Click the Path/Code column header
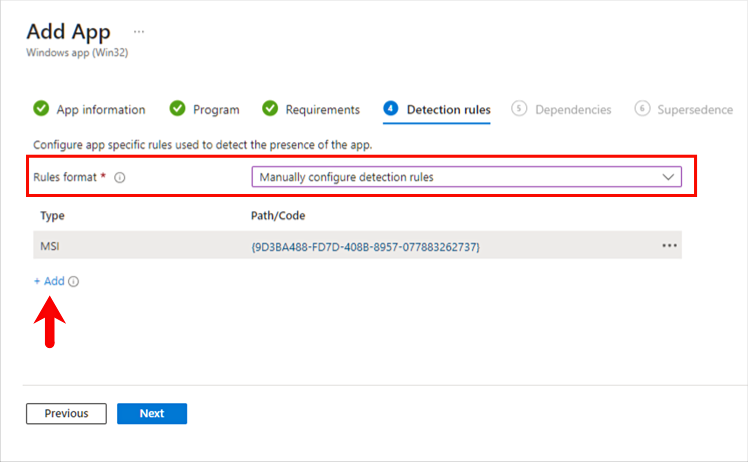 (278, 215)
